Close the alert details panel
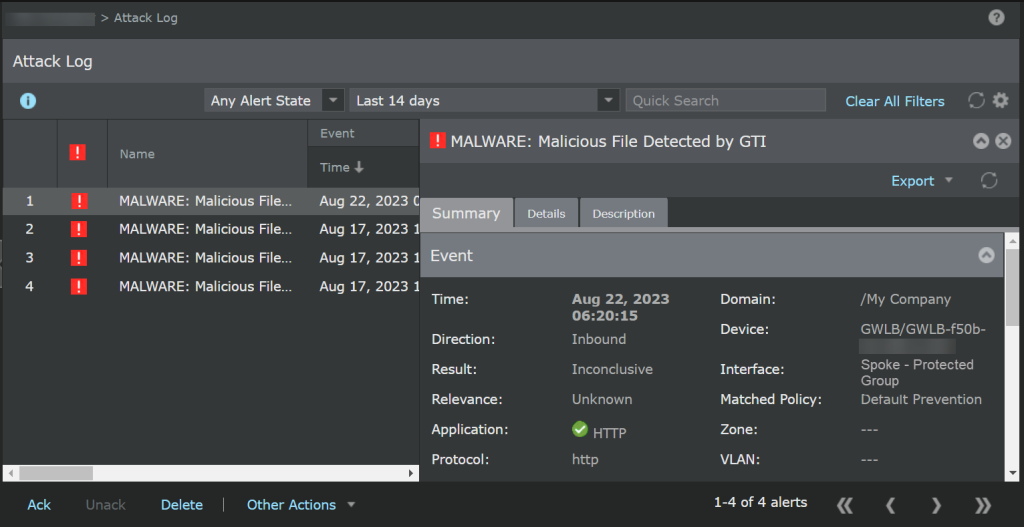1024x527 pixels. pyautogui.click(x=1003, y=141)
